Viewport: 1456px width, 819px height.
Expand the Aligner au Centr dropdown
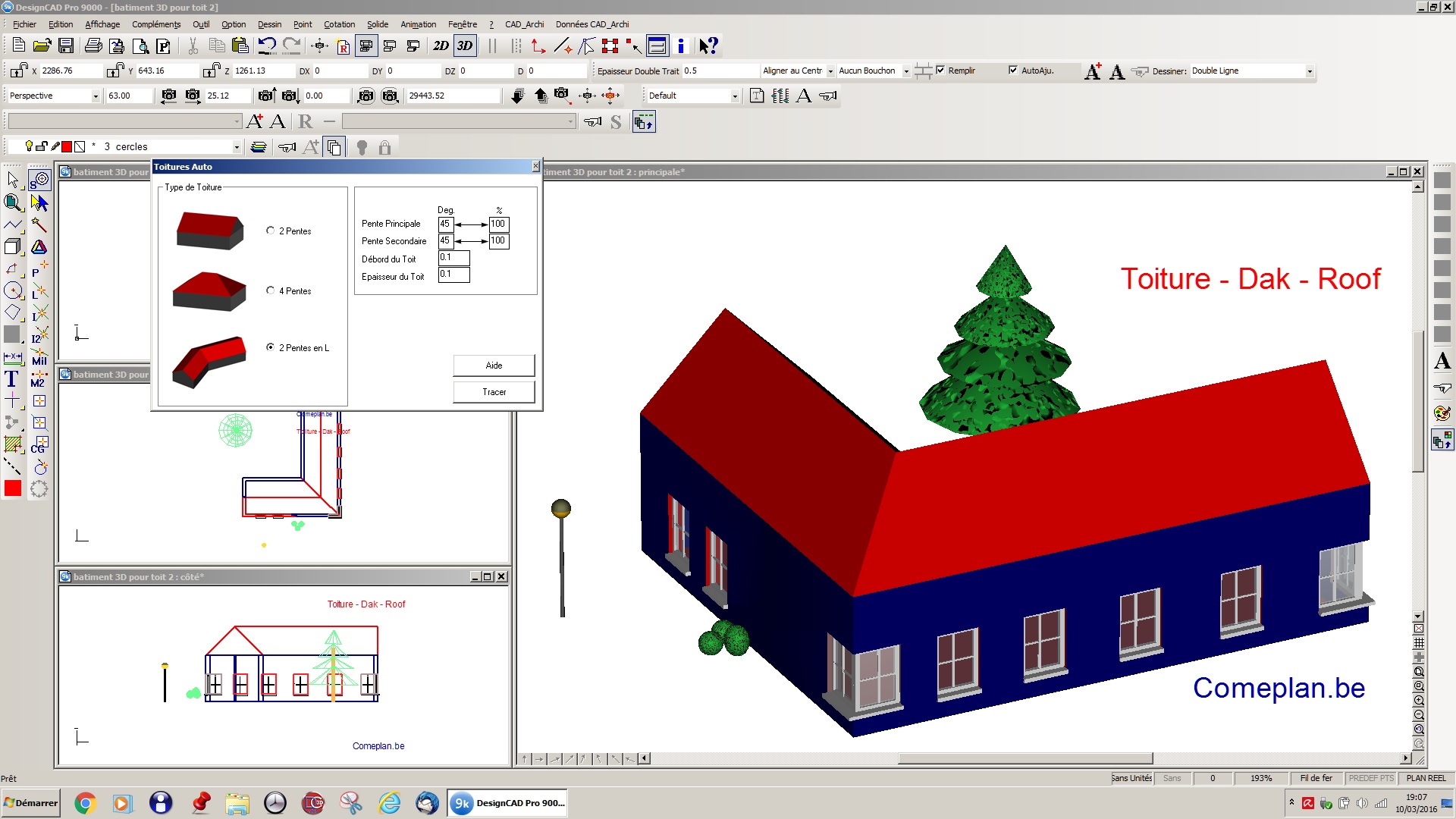click(830, 71)
